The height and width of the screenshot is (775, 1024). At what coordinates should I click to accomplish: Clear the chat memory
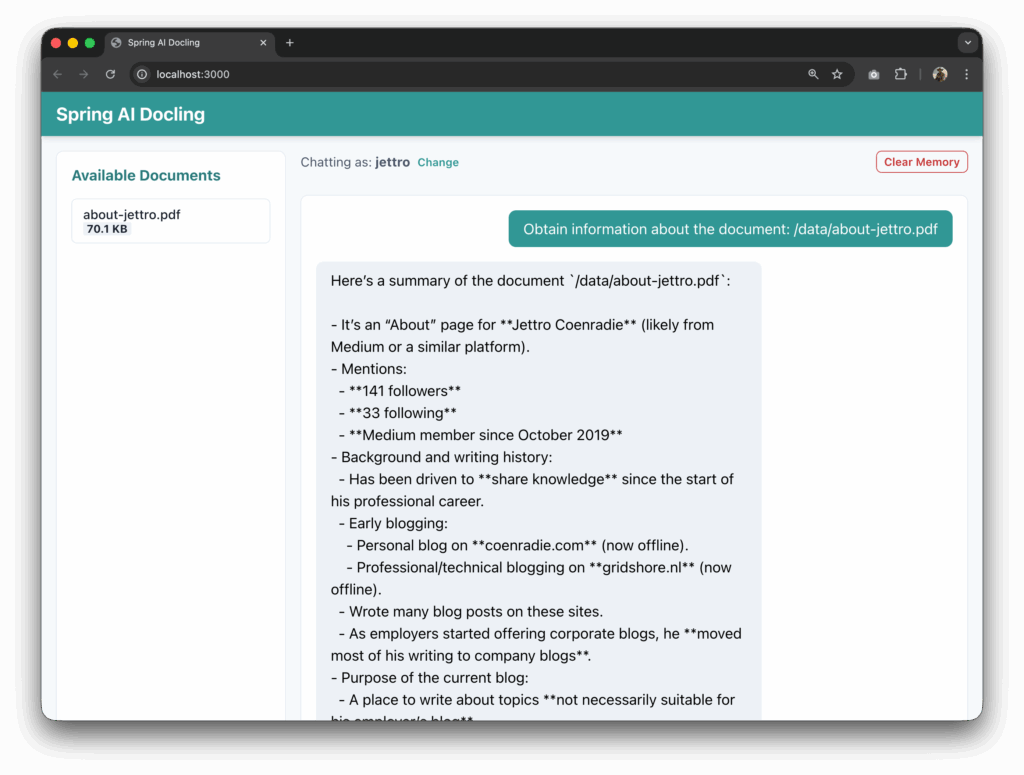point(921,161)
